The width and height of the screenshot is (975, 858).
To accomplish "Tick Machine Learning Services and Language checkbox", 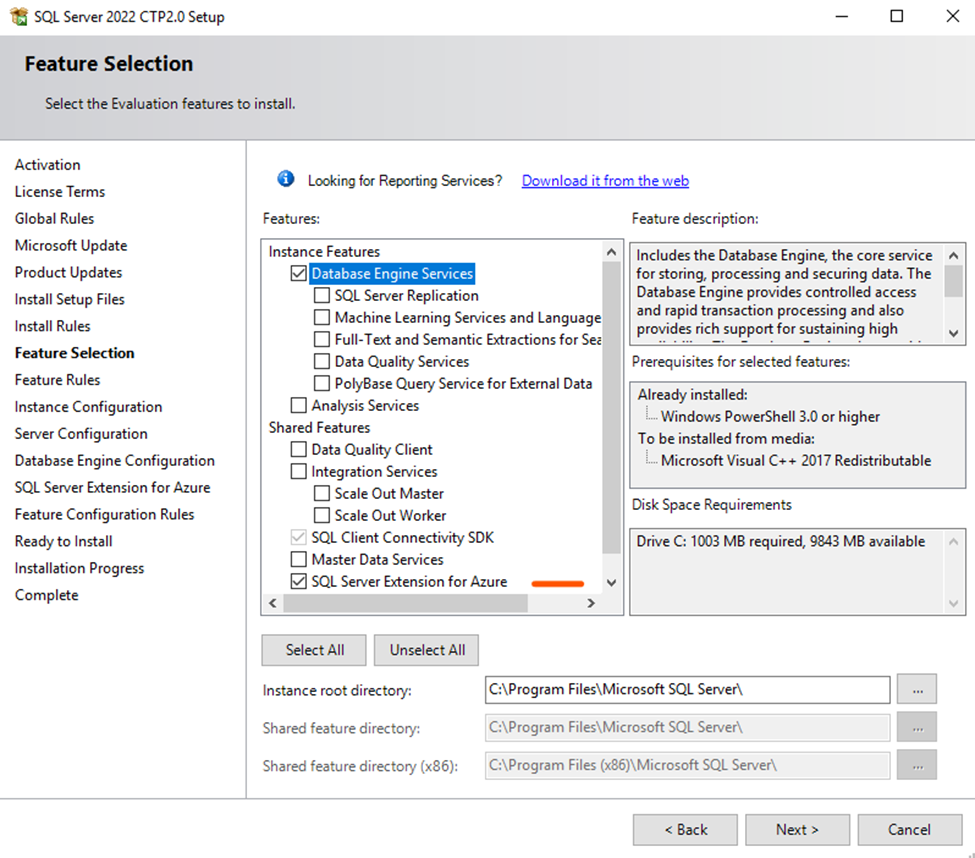I will pyautogui.click(x=321, y=318).
